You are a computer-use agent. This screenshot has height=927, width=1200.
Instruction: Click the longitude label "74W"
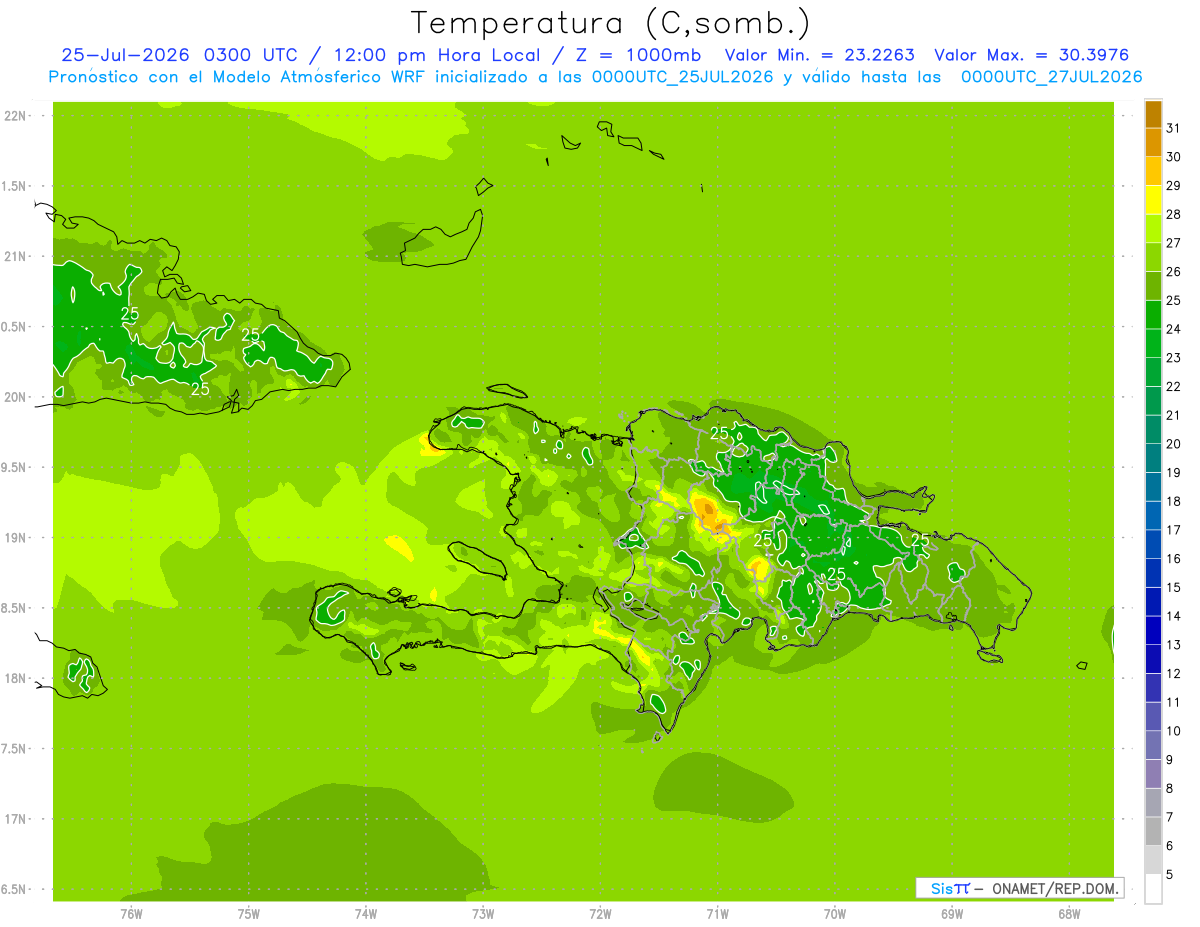tap(366, 913)
